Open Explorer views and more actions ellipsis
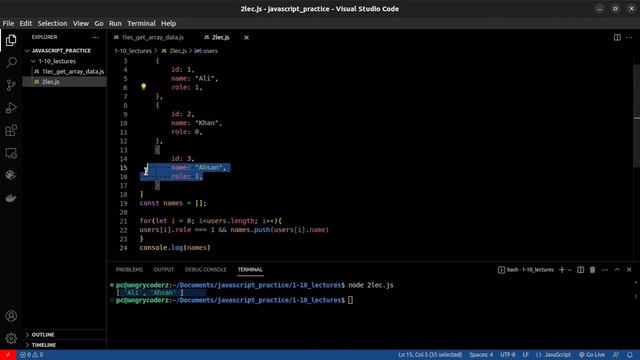Screen dimensions: 640x360 96,37
